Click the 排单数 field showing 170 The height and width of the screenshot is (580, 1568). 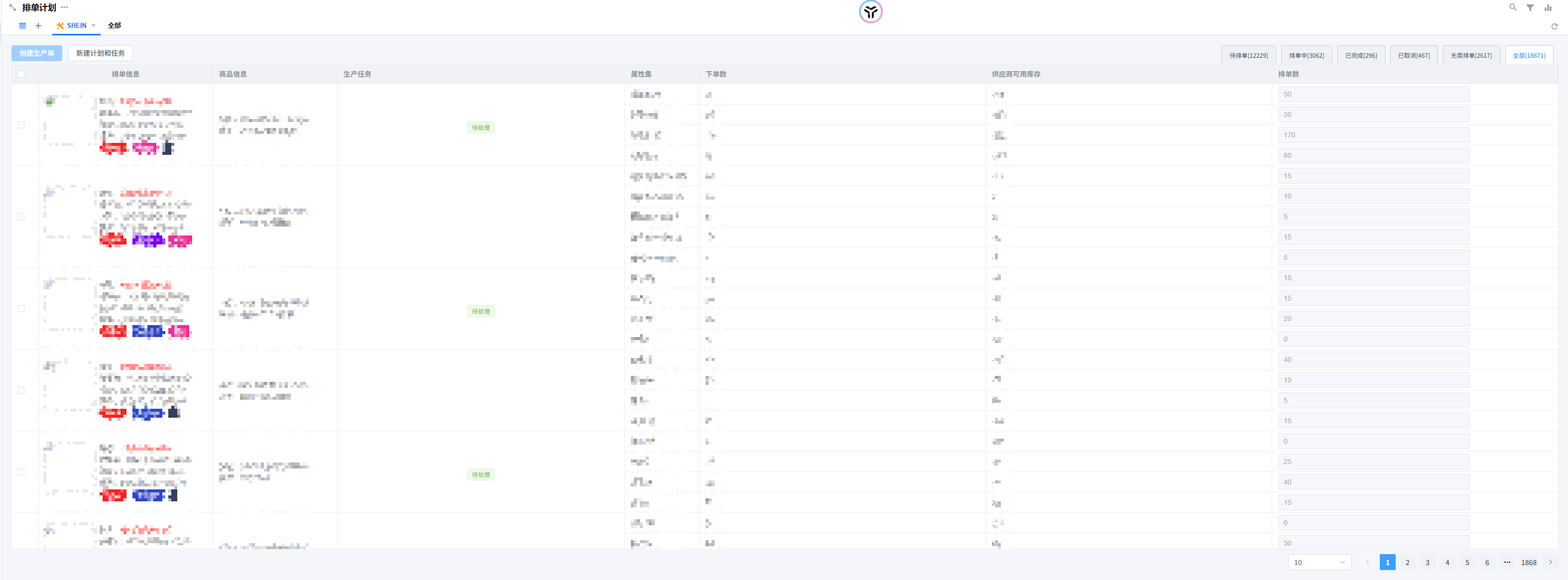pos(1373,135)
